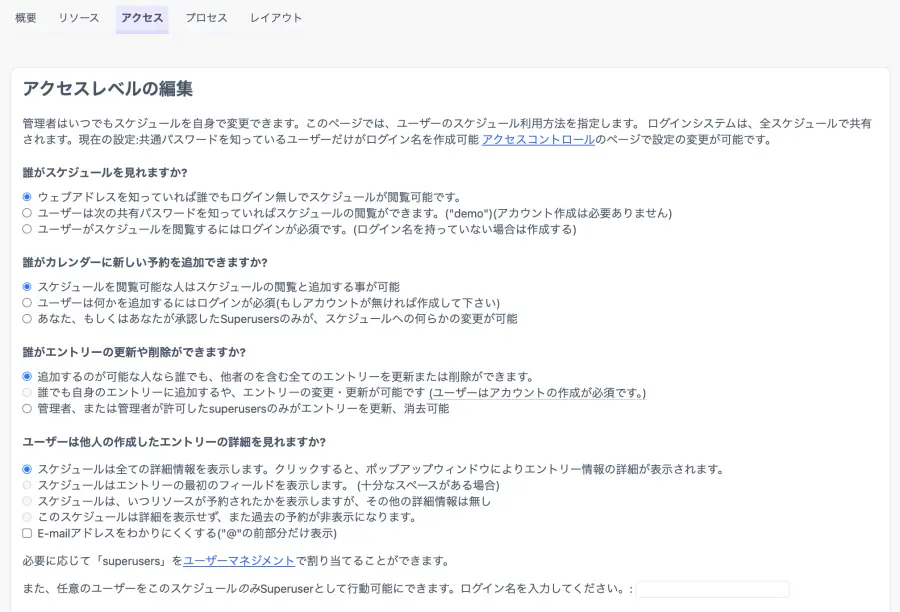Select Superusersのみがスケジュール変更可能 option
The width and height of the screenshot is (900, 612).
click(27, 319)
